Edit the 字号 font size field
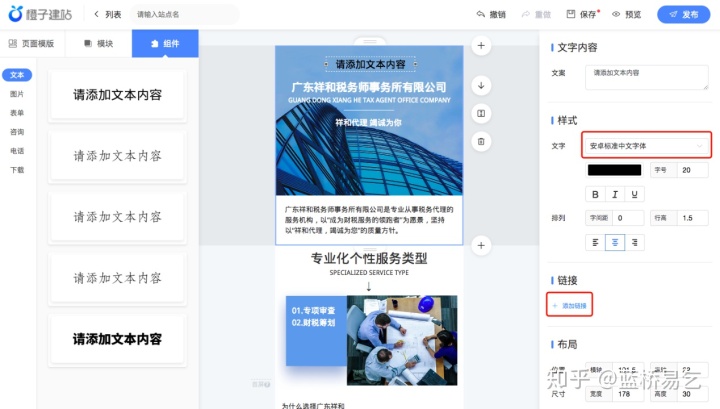 click(x=692, y=170)
